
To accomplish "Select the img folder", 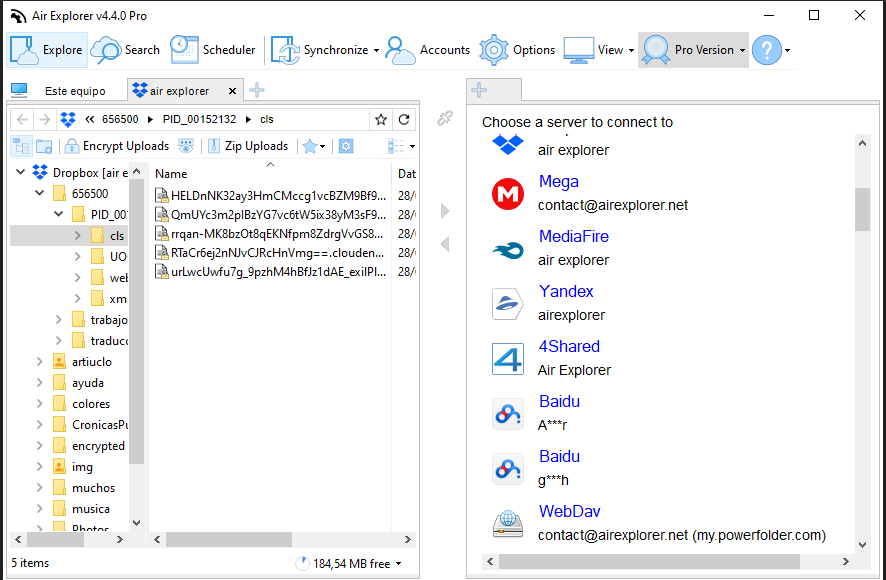I will (x=82, y=467).
